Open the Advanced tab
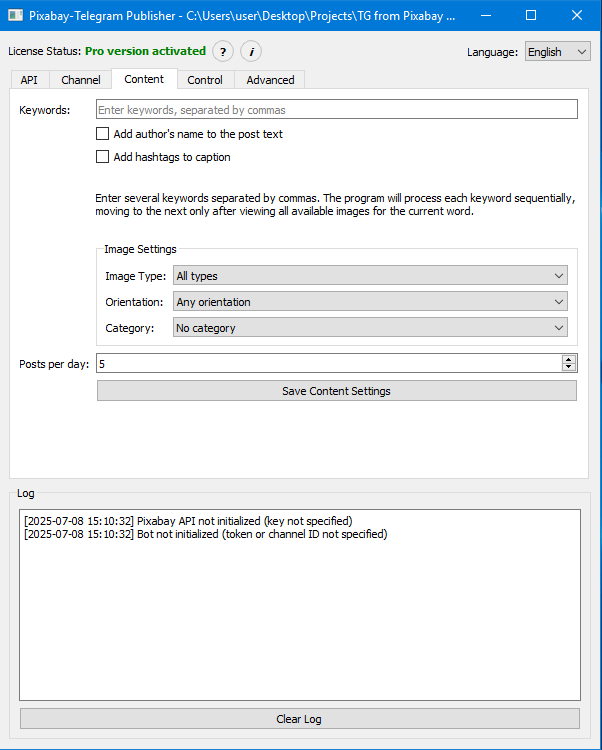This screenshot has width=602, height=750. pyautogui.click(x=270, y=80)
